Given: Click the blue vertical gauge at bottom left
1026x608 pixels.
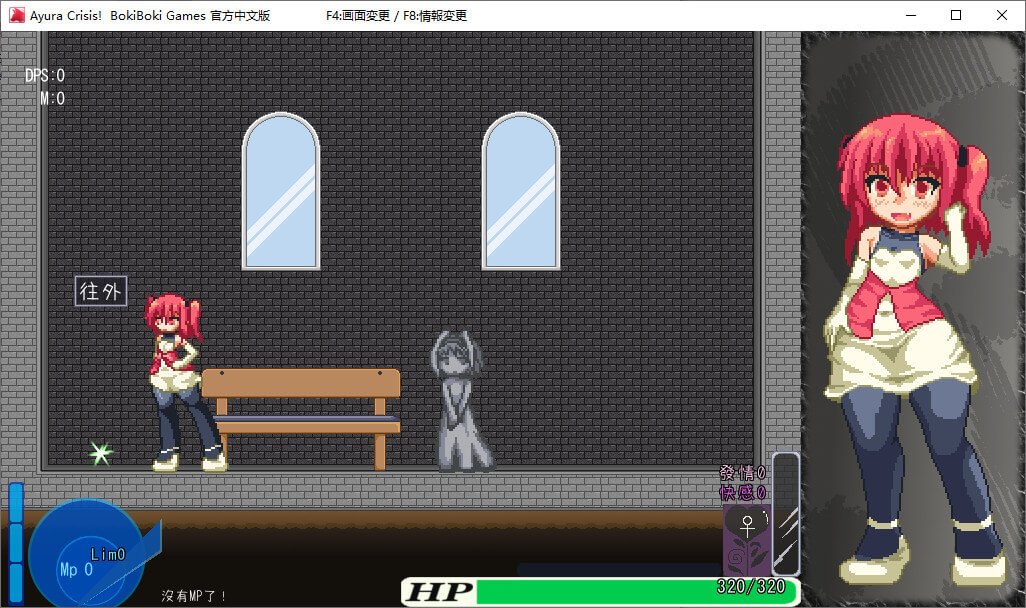Looking at the screenshot, I should 15,540.
